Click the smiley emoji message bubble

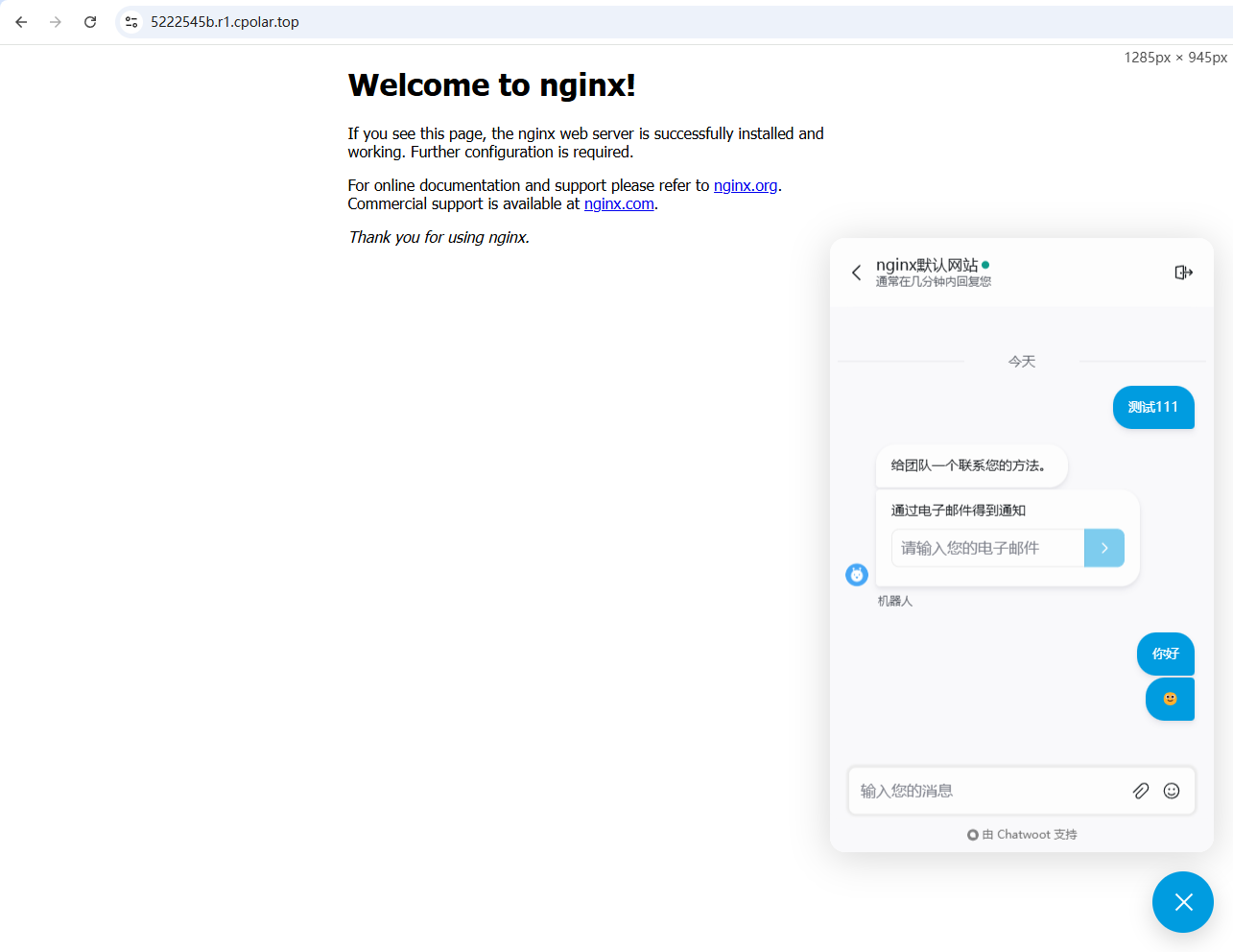pos(1169,699)
